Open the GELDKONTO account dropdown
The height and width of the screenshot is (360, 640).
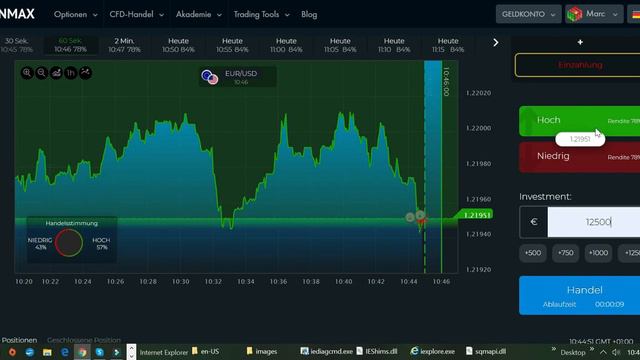[x=528, y=14]
